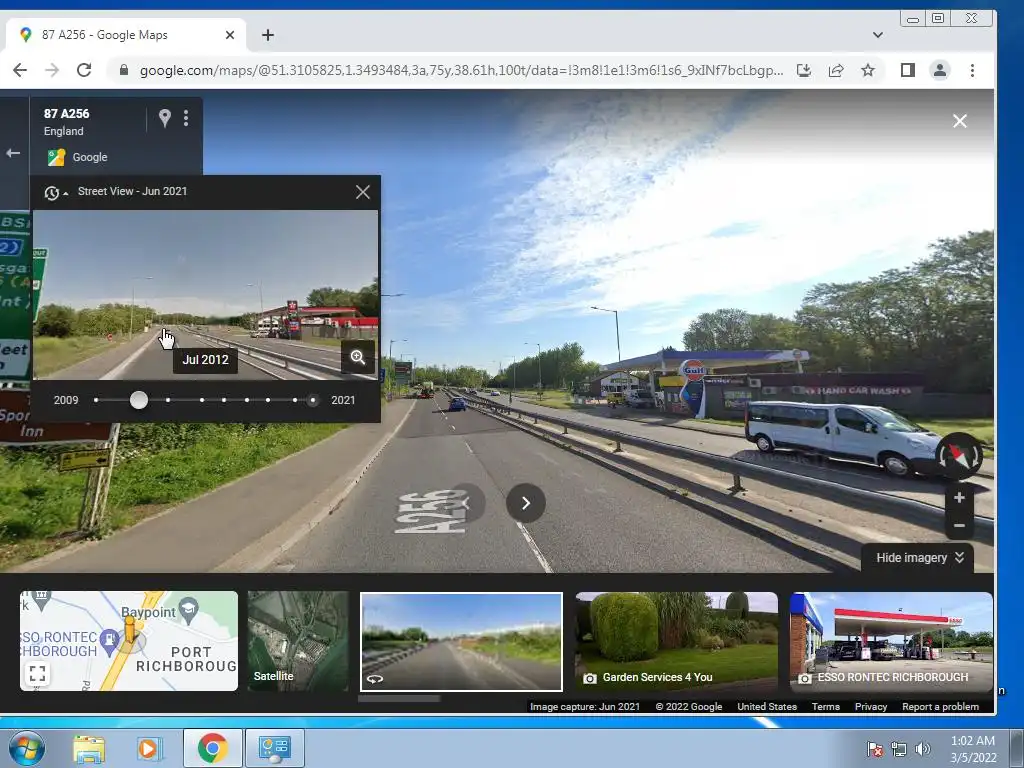Screen dimensions: 1024x768
Task: Select the slider handle on the time slider
Action: pos(138,400)
